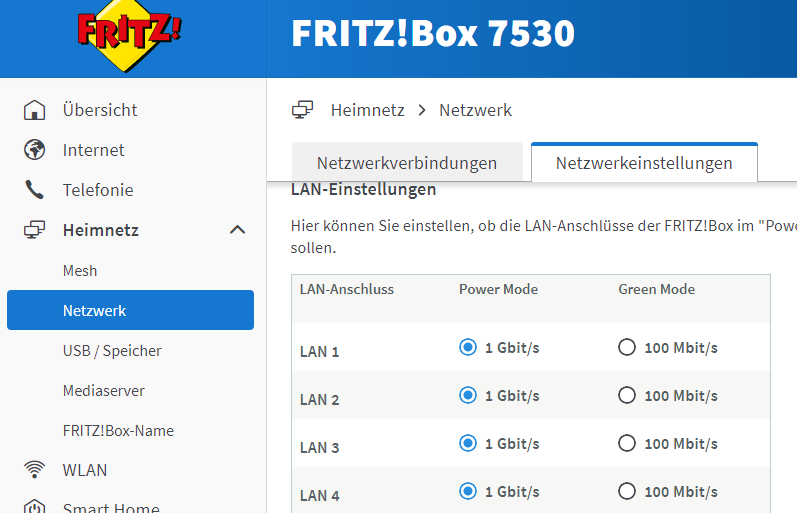
Task: Click the Internet globe icon
Action: click(35, 149)
